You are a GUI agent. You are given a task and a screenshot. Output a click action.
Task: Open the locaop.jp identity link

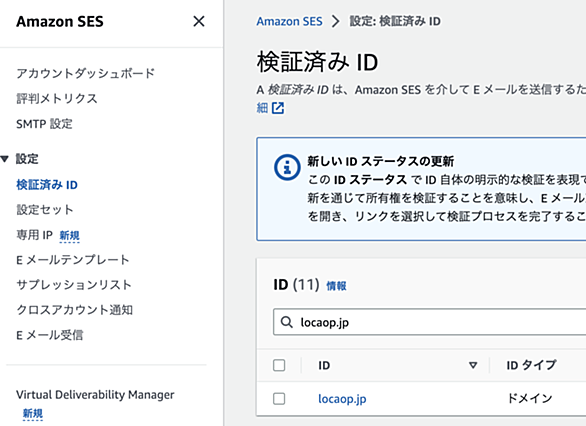click(x=342, y=399)
